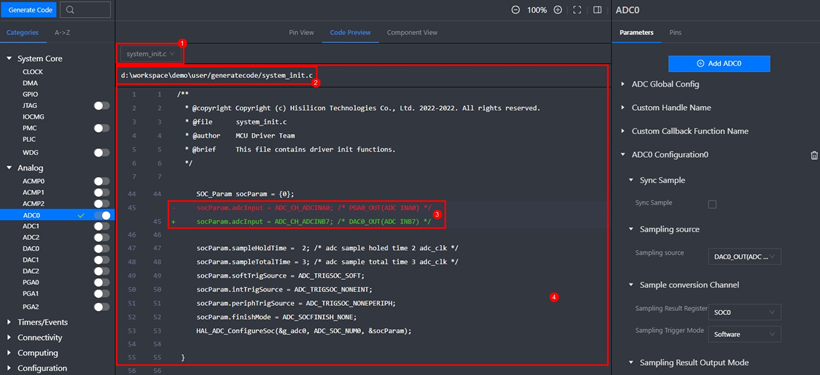The width and height of the screenshot is (820, 375).
Task: Expand ADC Global Config section
Action: pos(665,84)
